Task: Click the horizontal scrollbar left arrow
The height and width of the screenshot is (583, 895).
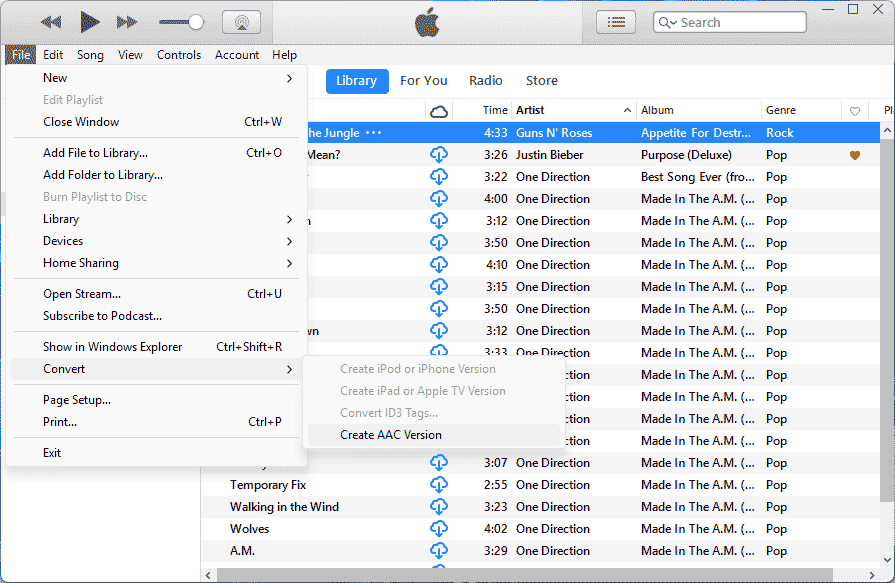Action: pyautogui.click(x=208, y=575)
